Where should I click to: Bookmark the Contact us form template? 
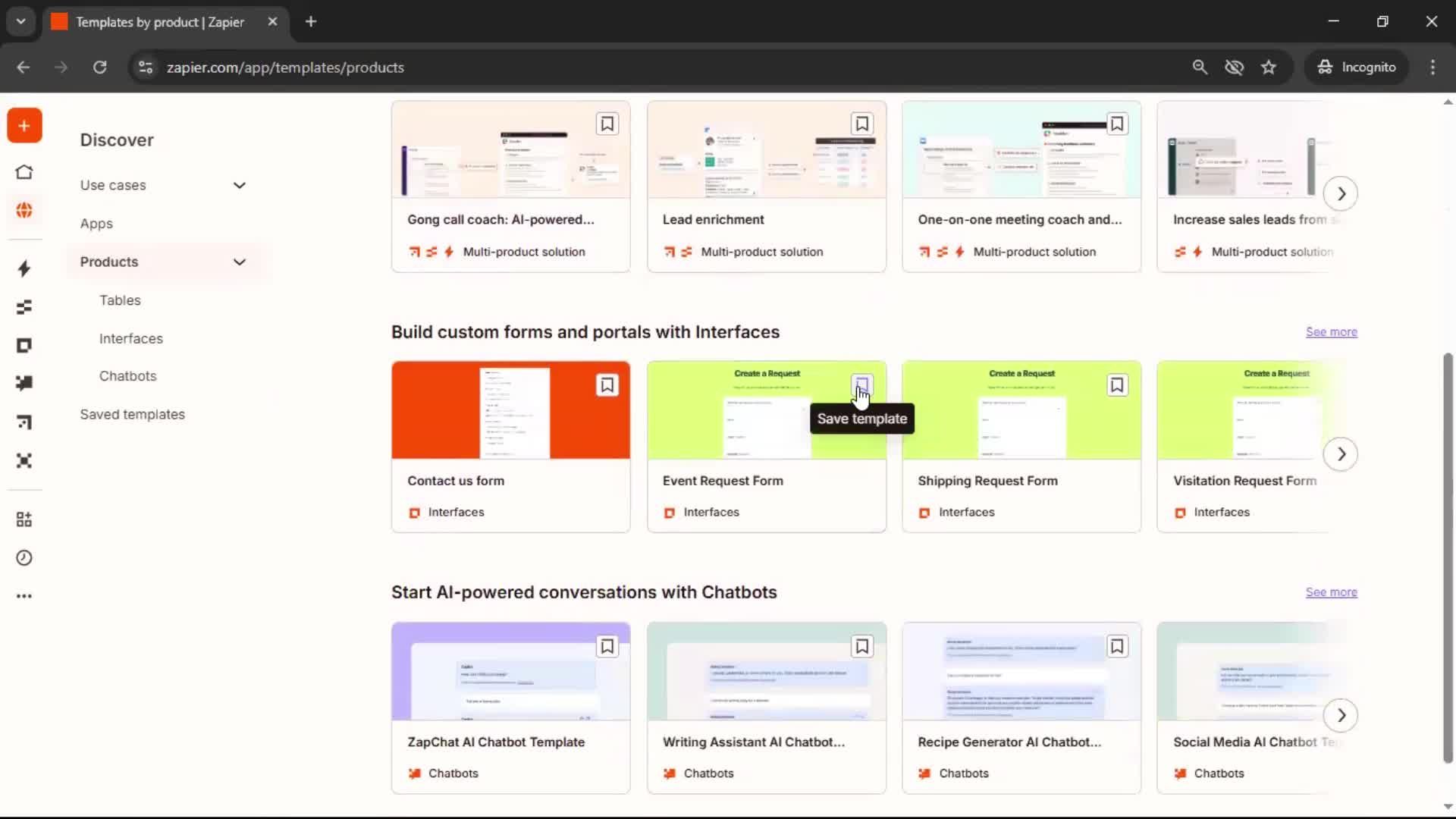[x=607, y=385]
